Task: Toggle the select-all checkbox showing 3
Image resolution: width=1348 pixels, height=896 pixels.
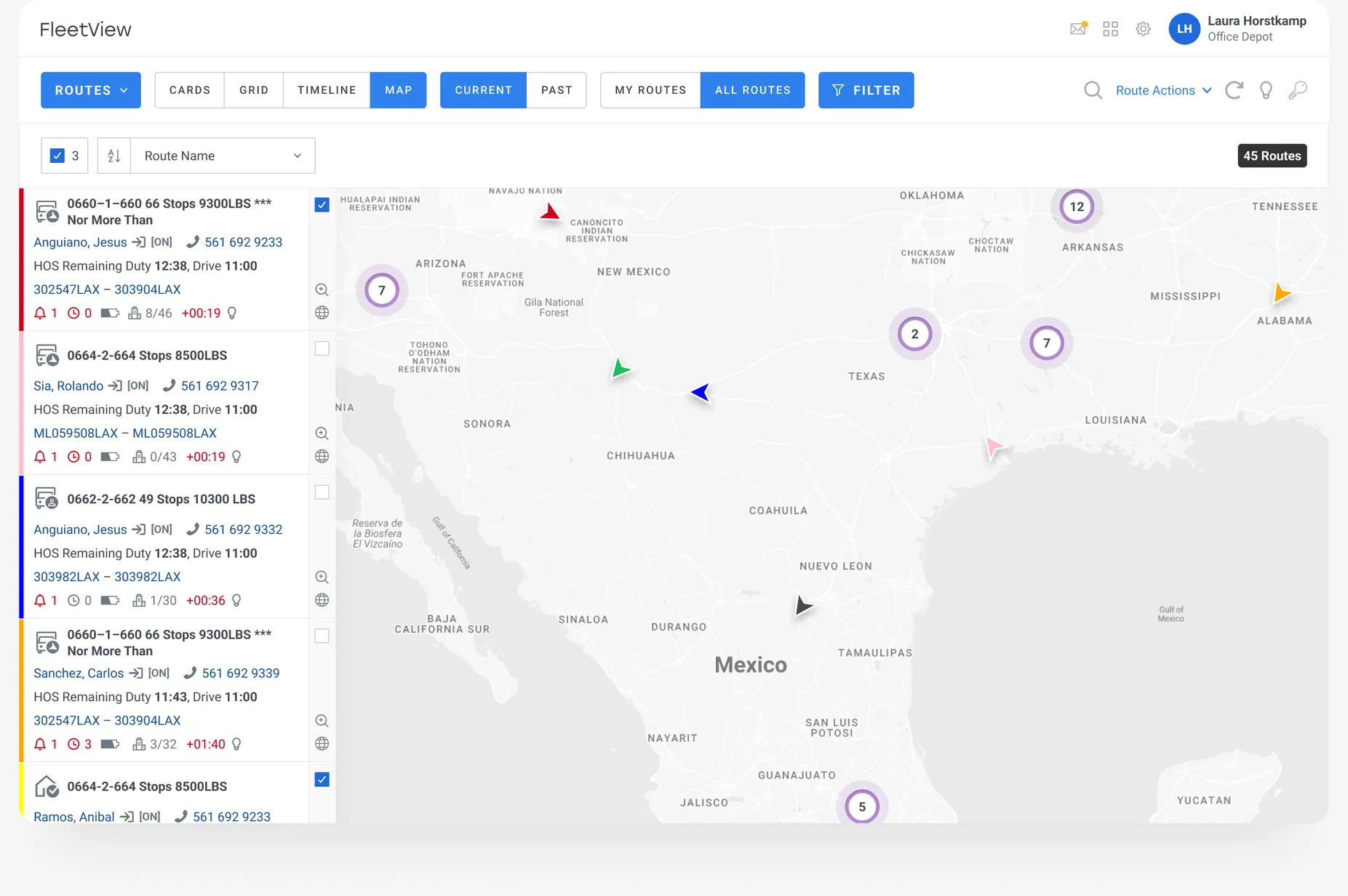Action: click(57, 156)
